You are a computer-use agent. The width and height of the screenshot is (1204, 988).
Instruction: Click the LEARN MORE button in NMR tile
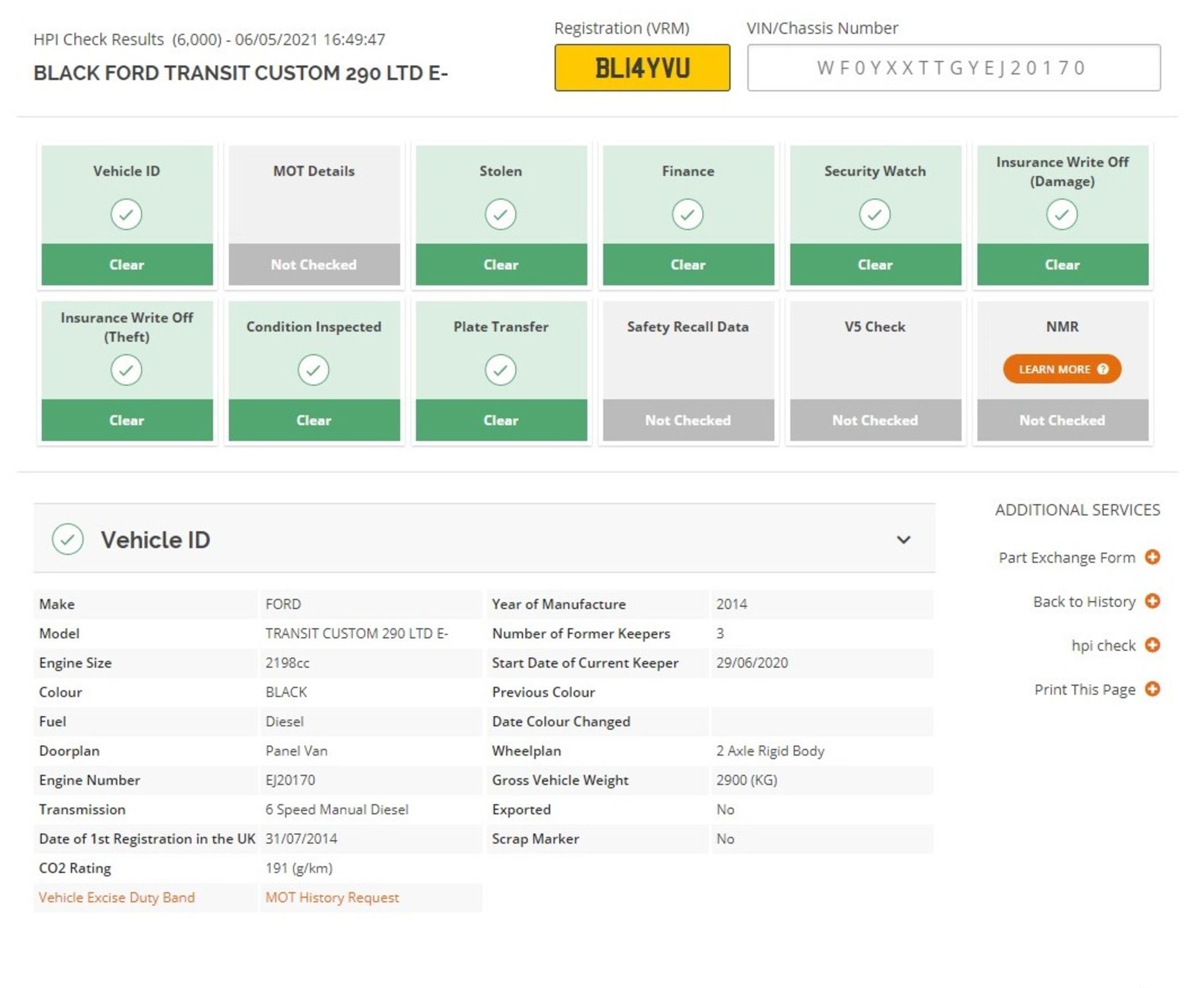coord(1062,369)
